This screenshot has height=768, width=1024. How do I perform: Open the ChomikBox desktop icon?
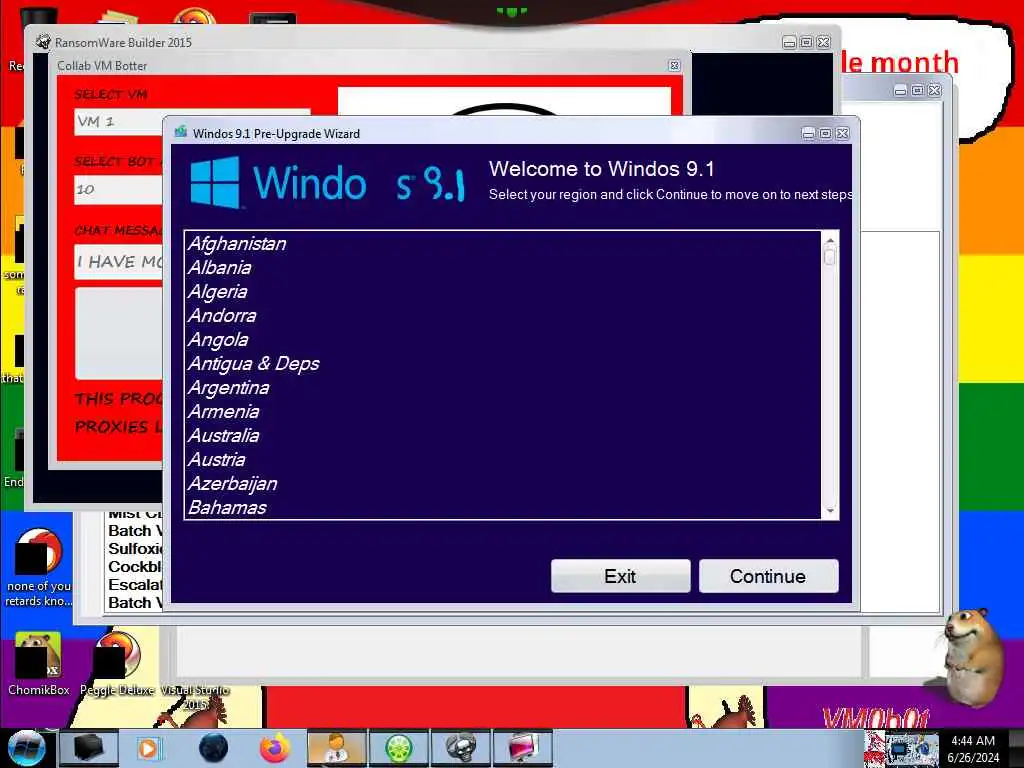click(39, 664)
